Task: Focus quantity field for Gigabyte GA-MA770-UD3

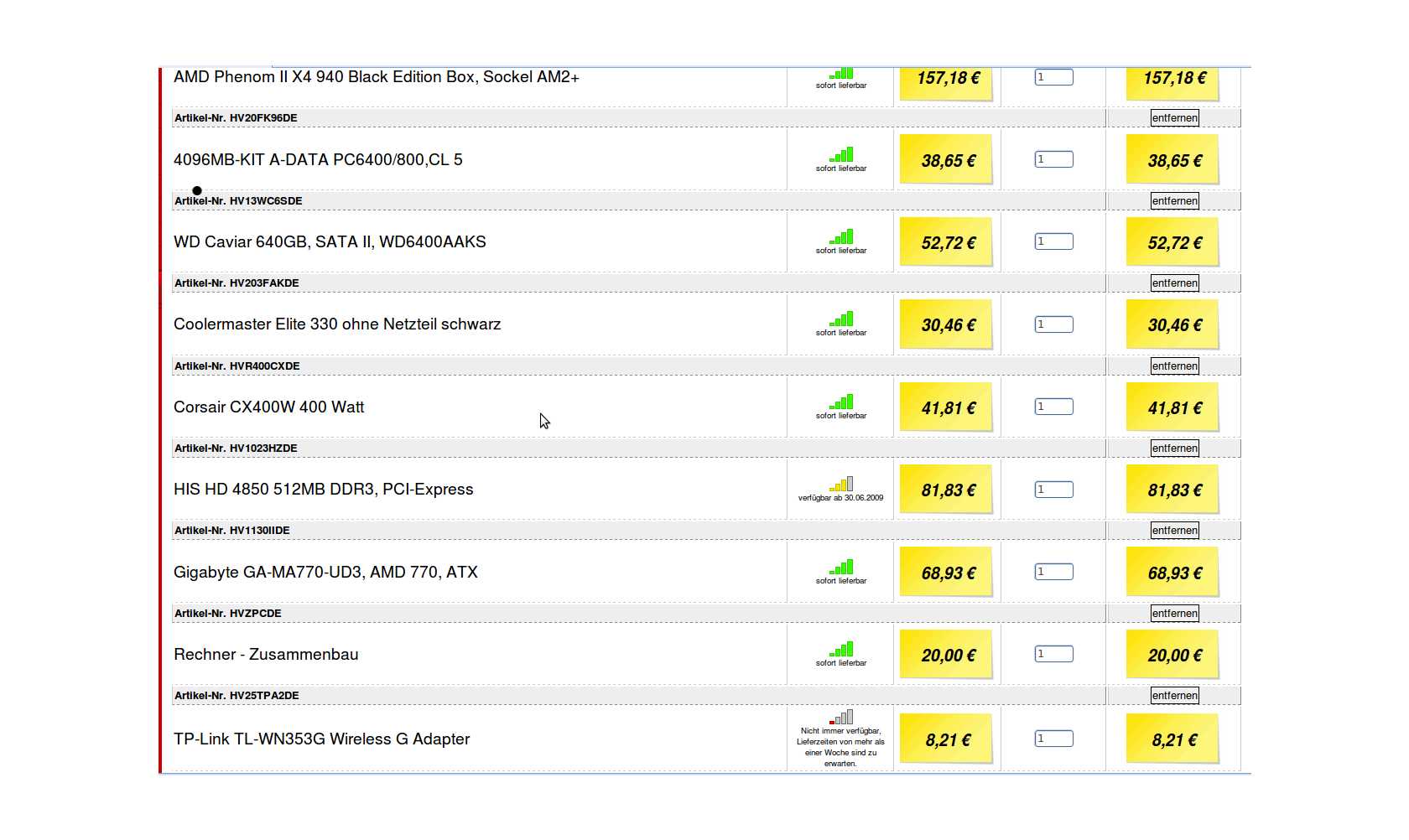Action: (x=1054, y=572)
